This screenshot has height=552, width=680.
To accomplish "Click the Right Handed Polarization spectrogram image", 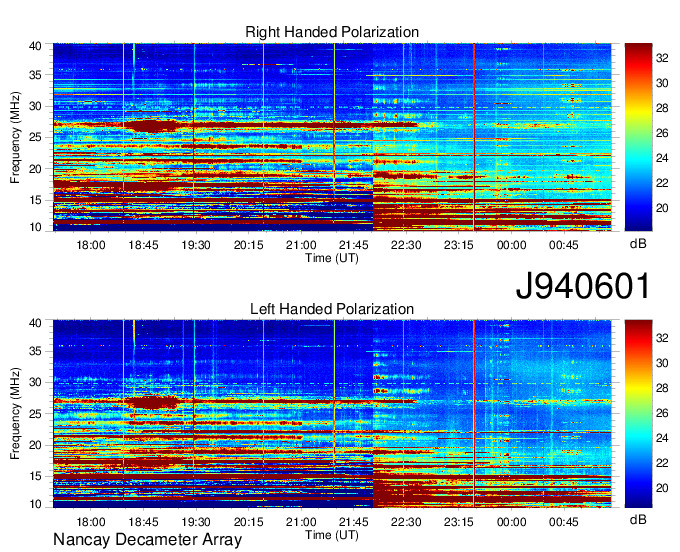I will (x=332, y=137).
